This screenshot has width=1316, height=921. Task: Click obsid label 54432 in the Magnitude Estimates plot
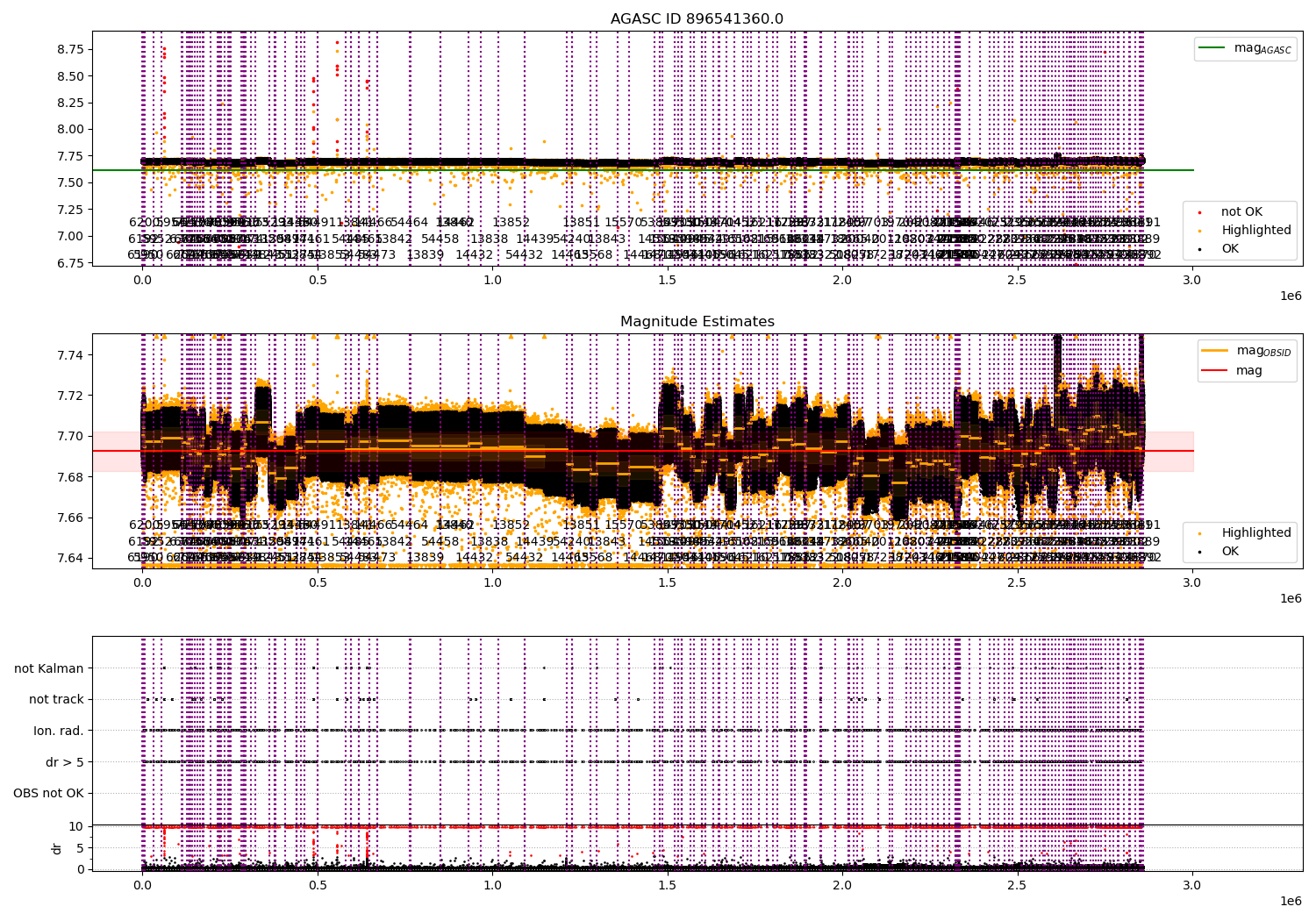[525, 557]
